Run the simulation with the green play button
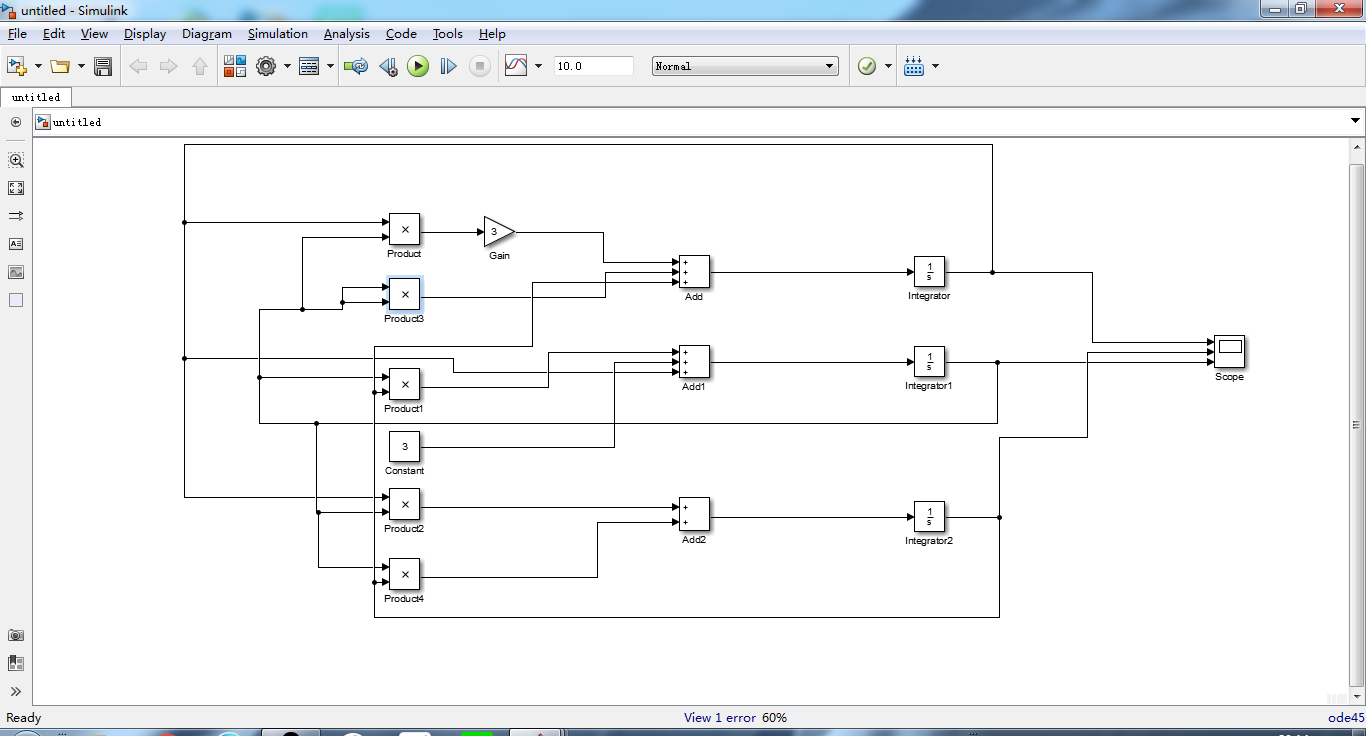1366x736 pixels. click(x=418, y=66)
